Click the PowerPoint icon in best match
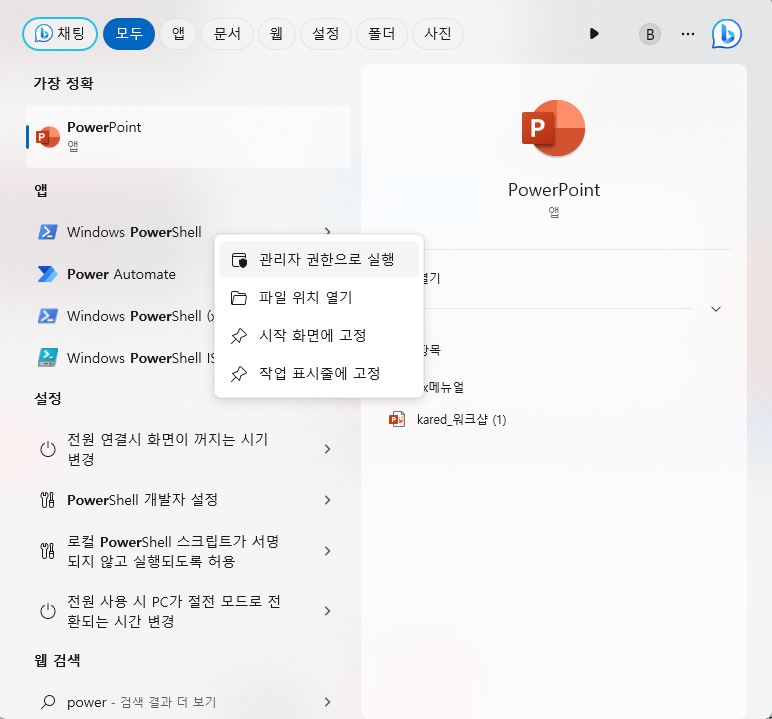 [48, 136]
